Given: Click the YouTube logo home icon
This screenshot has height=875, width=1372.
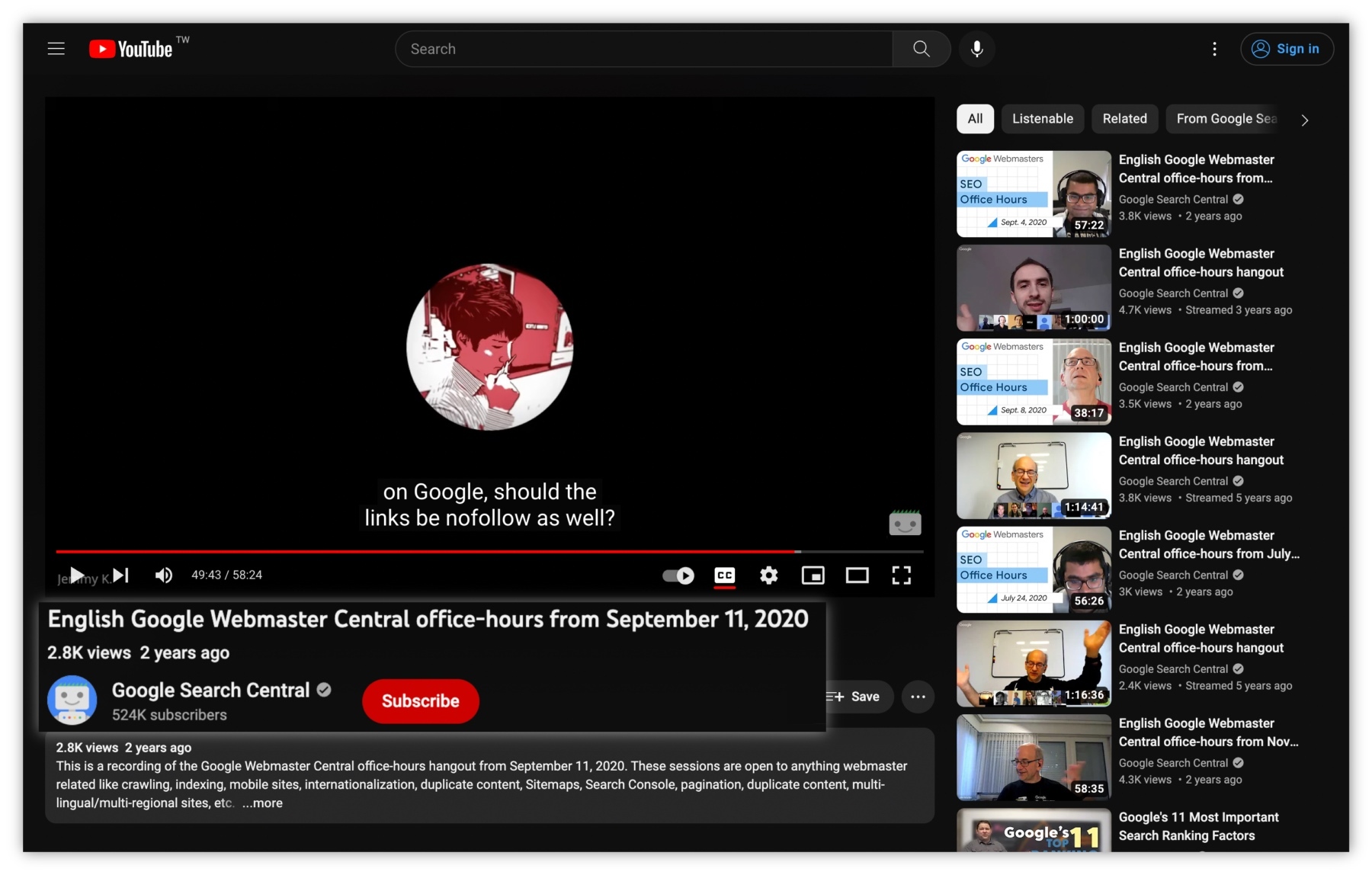Looking at the screenshot, I should click(131, 49).
